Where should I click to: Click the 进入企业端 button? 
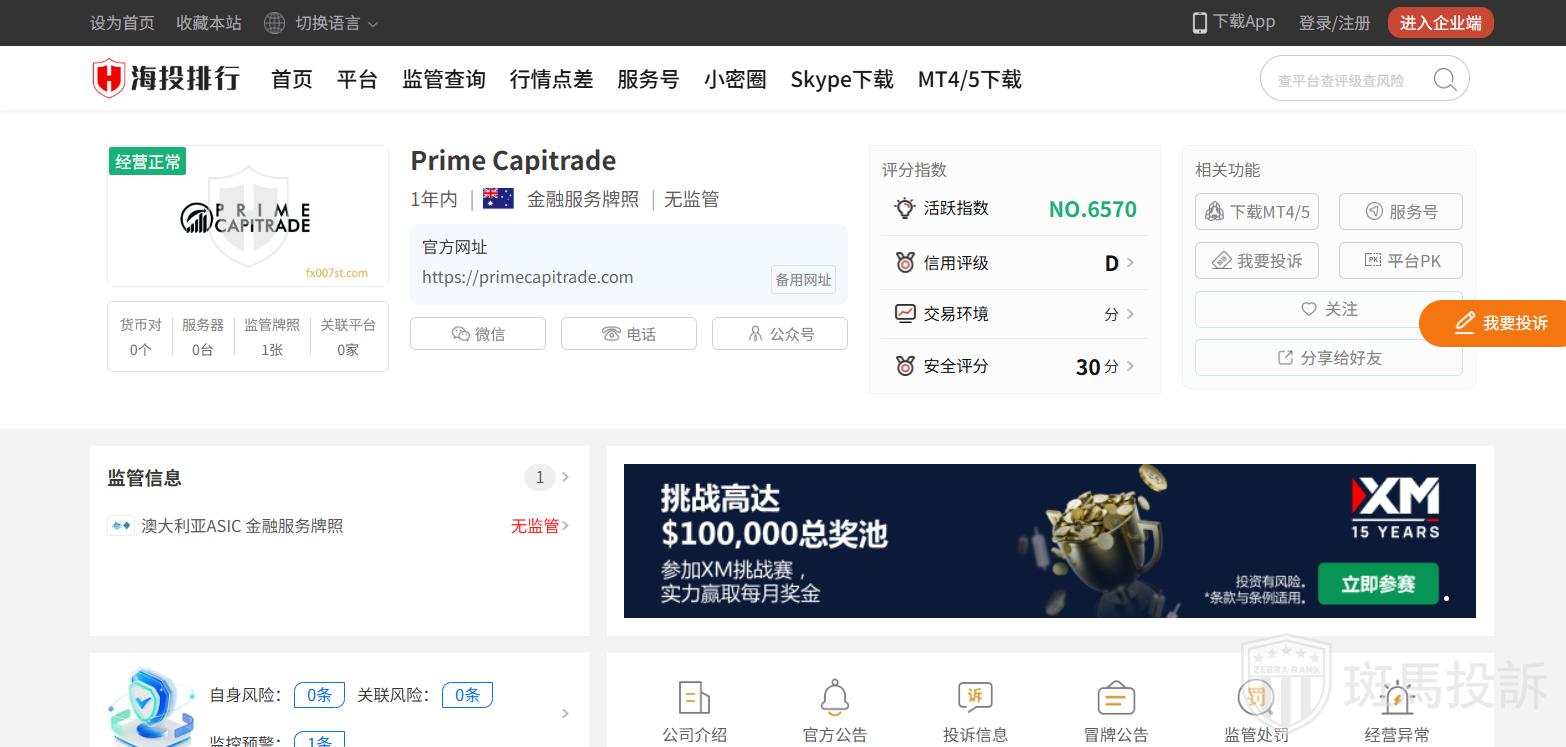pyautogui.click(x=1440, y=23)
